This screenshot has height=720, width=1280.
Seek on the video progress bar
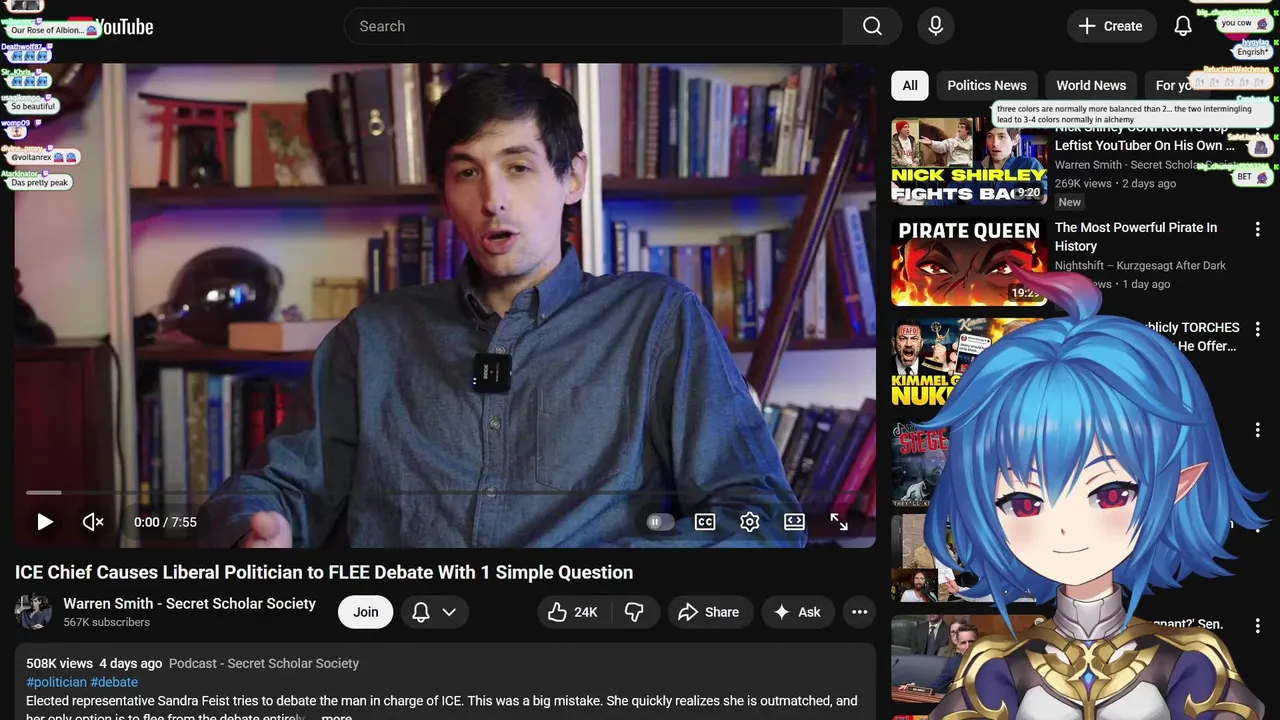(x=445, y=492)
